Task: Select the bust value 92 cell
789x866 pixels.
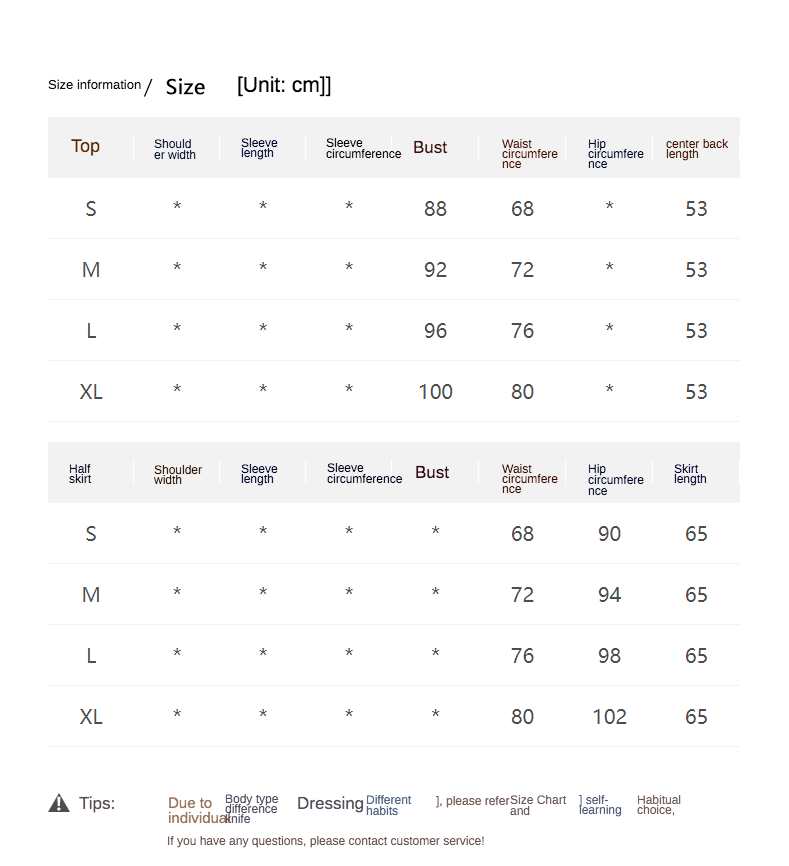Action: [x=435, y=270]
